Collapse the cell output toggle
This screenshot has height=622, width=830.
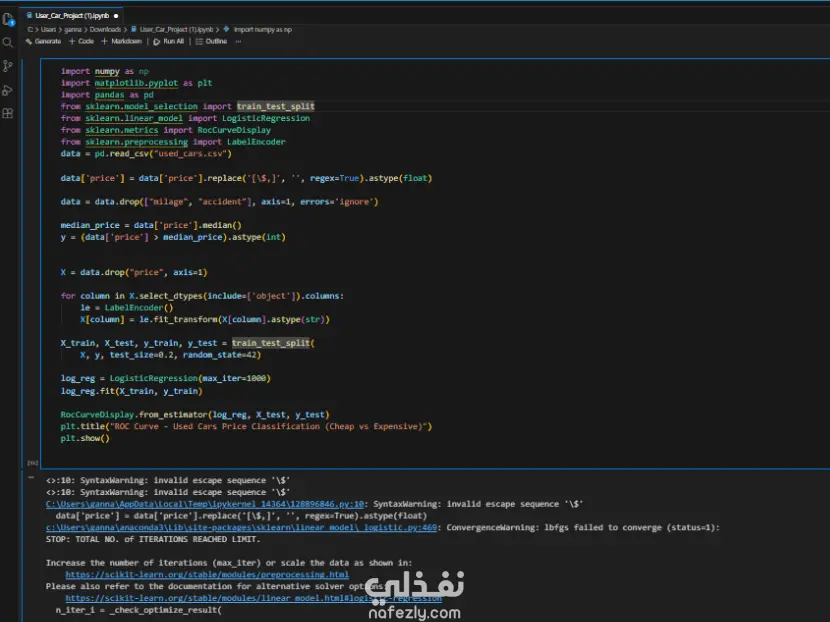31,477
